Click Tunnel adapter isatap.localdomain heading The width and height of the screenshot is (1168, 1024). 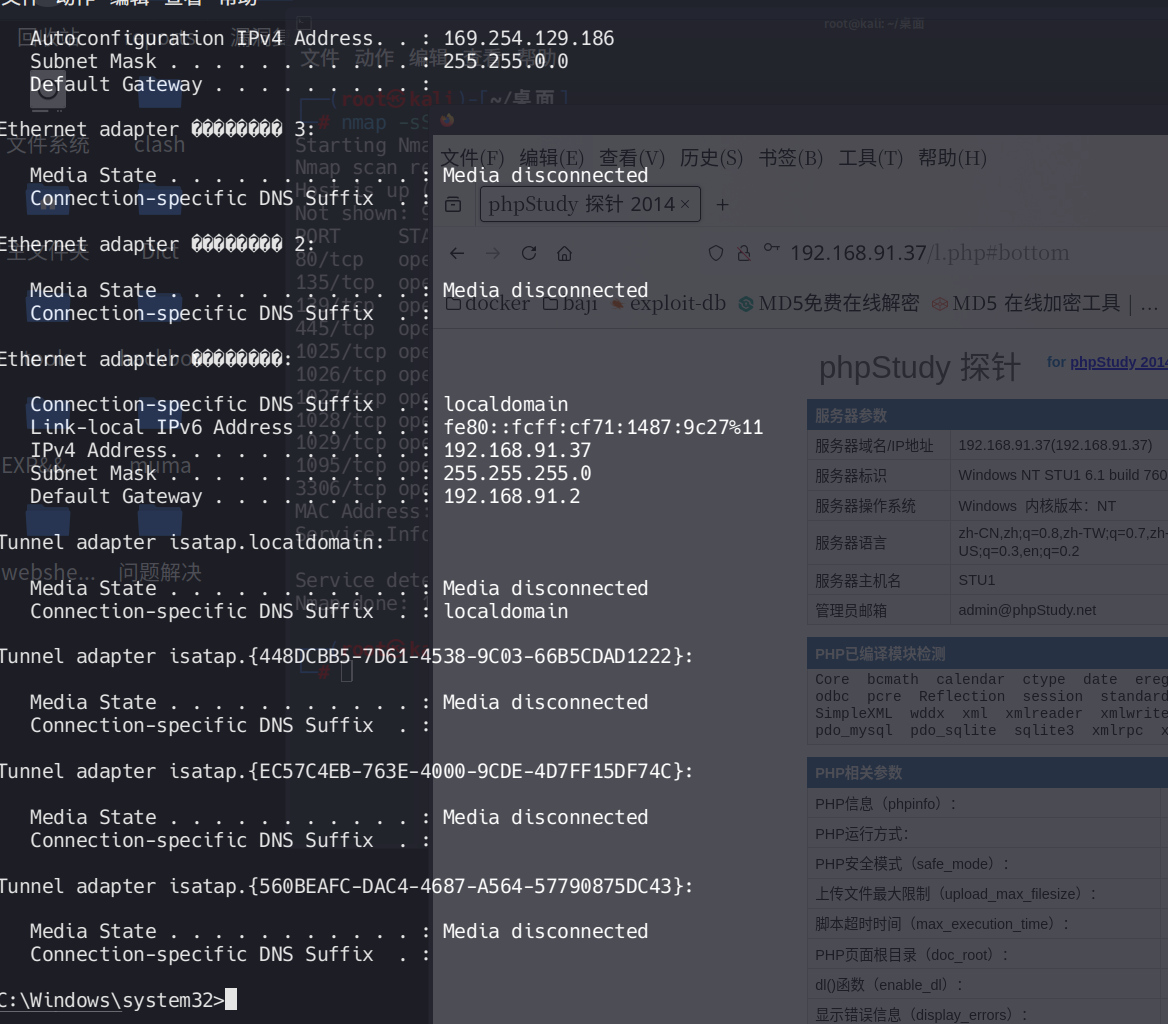(x=192, y=542)
